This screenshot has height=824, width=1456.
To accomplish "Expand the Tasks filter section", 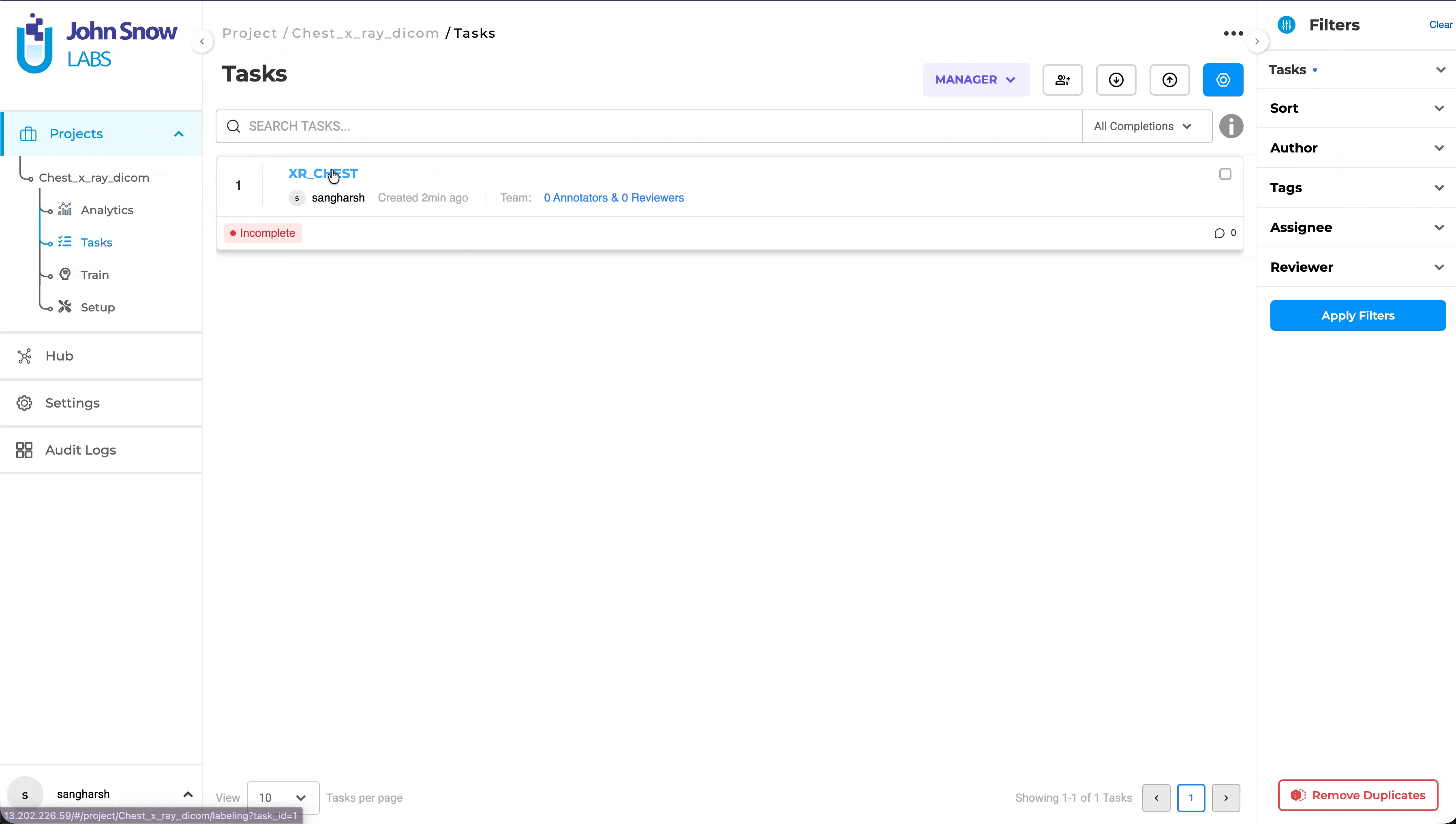I will pos(1356,70).
